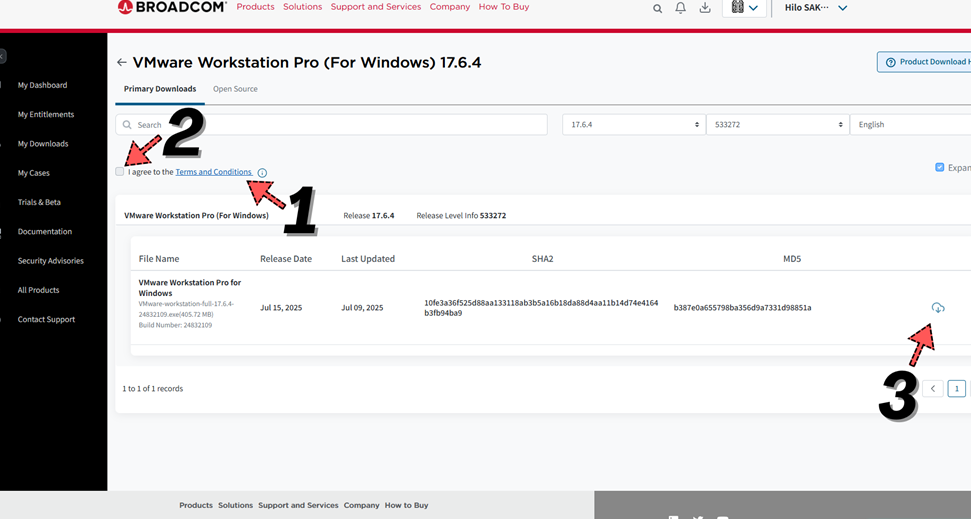Open the English language dropdown
Viewport: 971px width, 519px height.
[910, 125]
